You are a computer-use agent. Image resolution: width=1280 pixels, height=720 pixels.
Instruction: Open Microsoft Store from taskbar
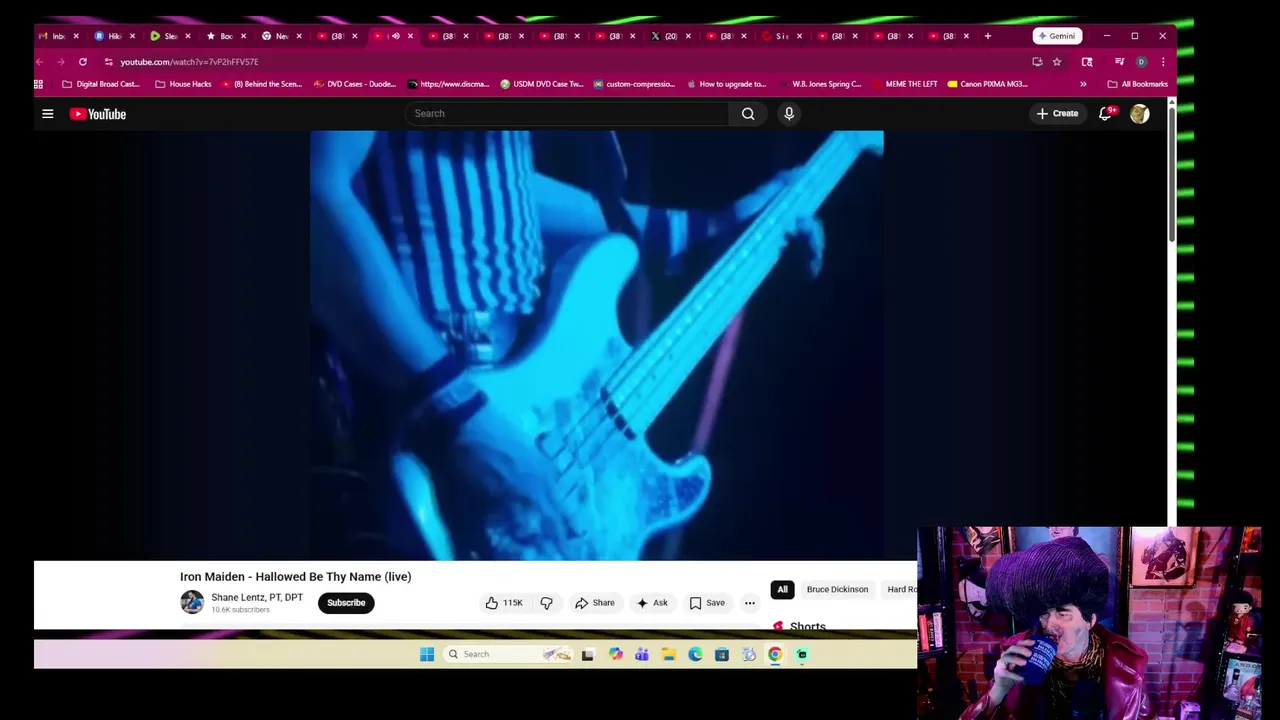point(721,654)
